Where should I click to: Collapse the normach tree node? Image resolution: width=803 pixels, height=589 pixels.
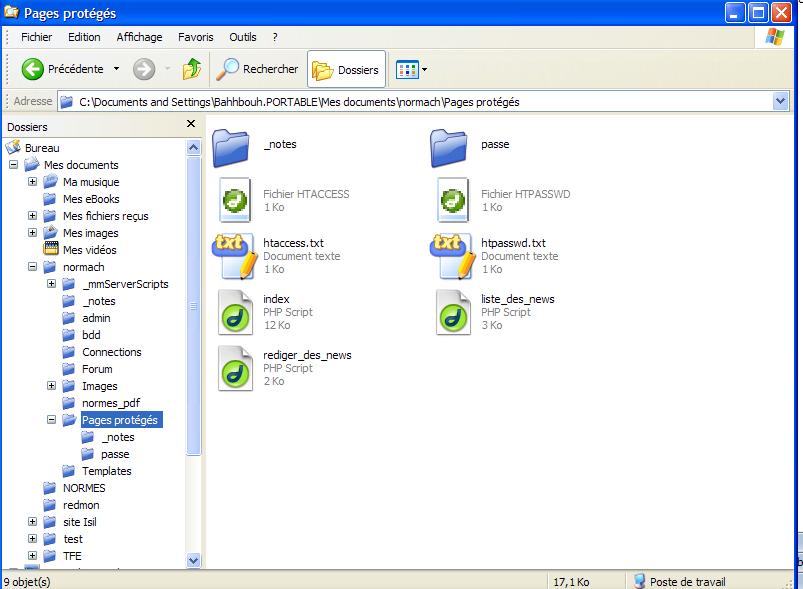pyautogui.click(x=32, y=266)
